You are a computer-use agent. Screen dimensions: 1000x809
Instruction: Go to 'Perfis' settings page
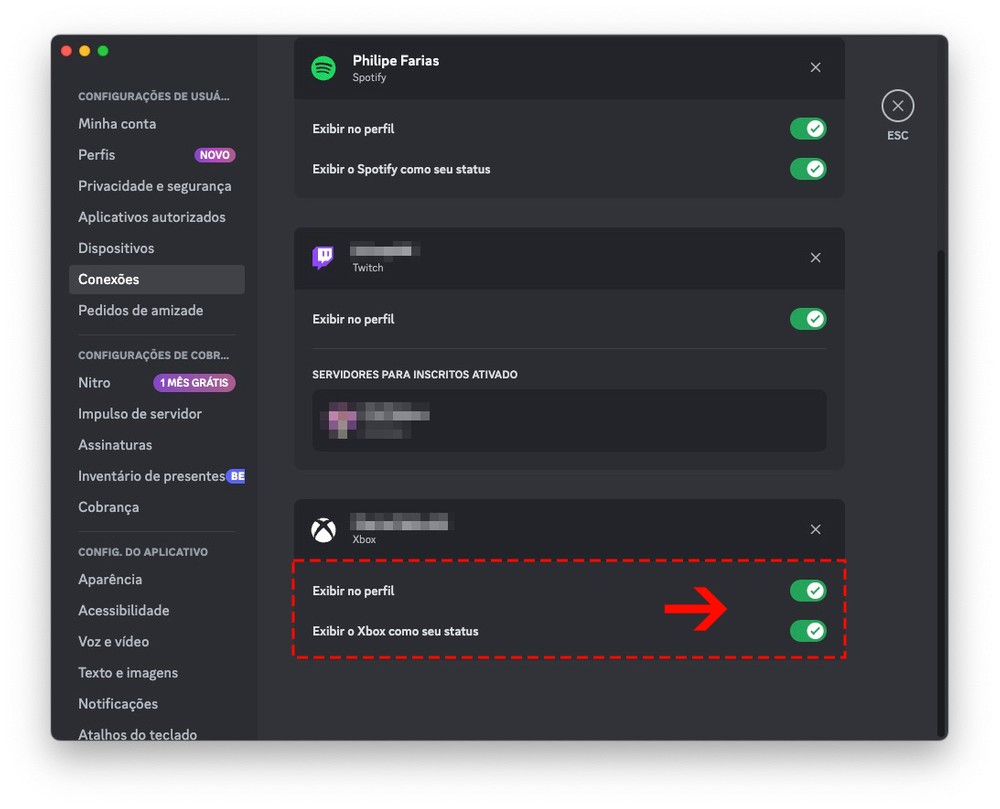pyautogui.click(x=97, y=155)
